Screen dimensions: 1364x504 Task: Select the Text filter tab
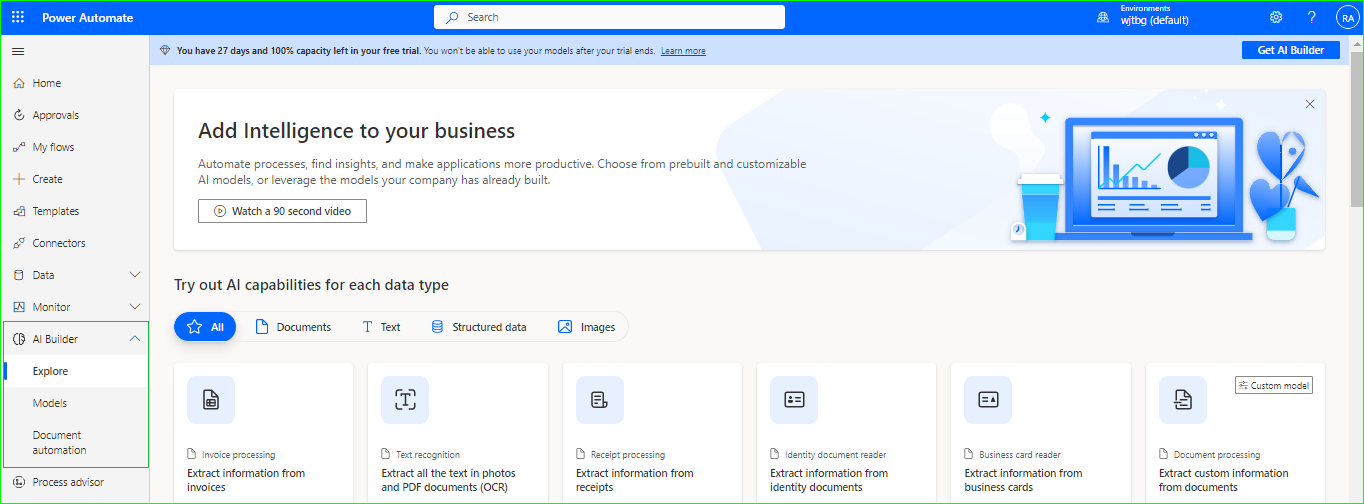pyautogui.click(x=381, y=327)
